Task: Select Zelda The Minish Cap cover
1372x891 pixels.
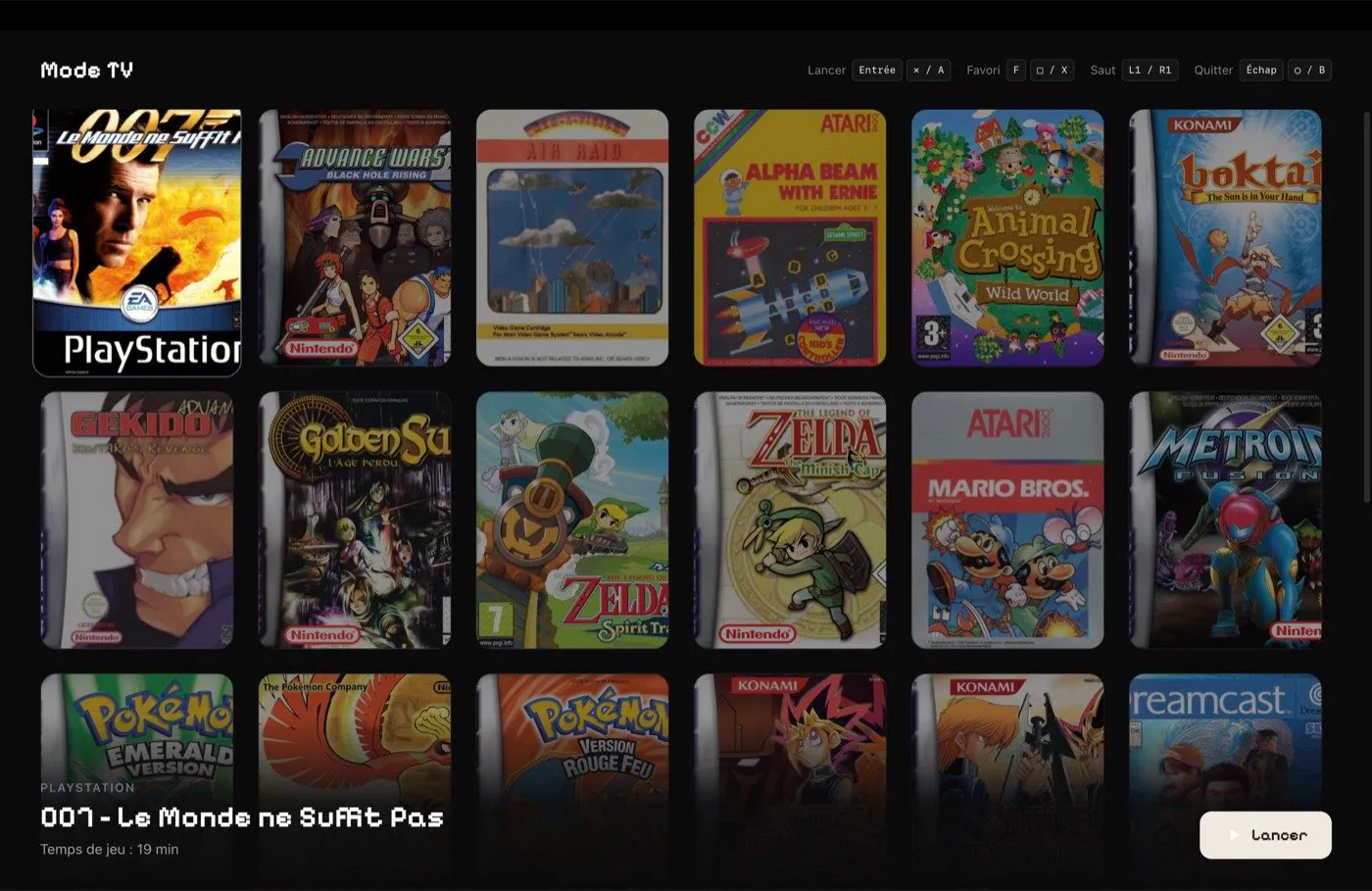Action: (x=790, y=520)
